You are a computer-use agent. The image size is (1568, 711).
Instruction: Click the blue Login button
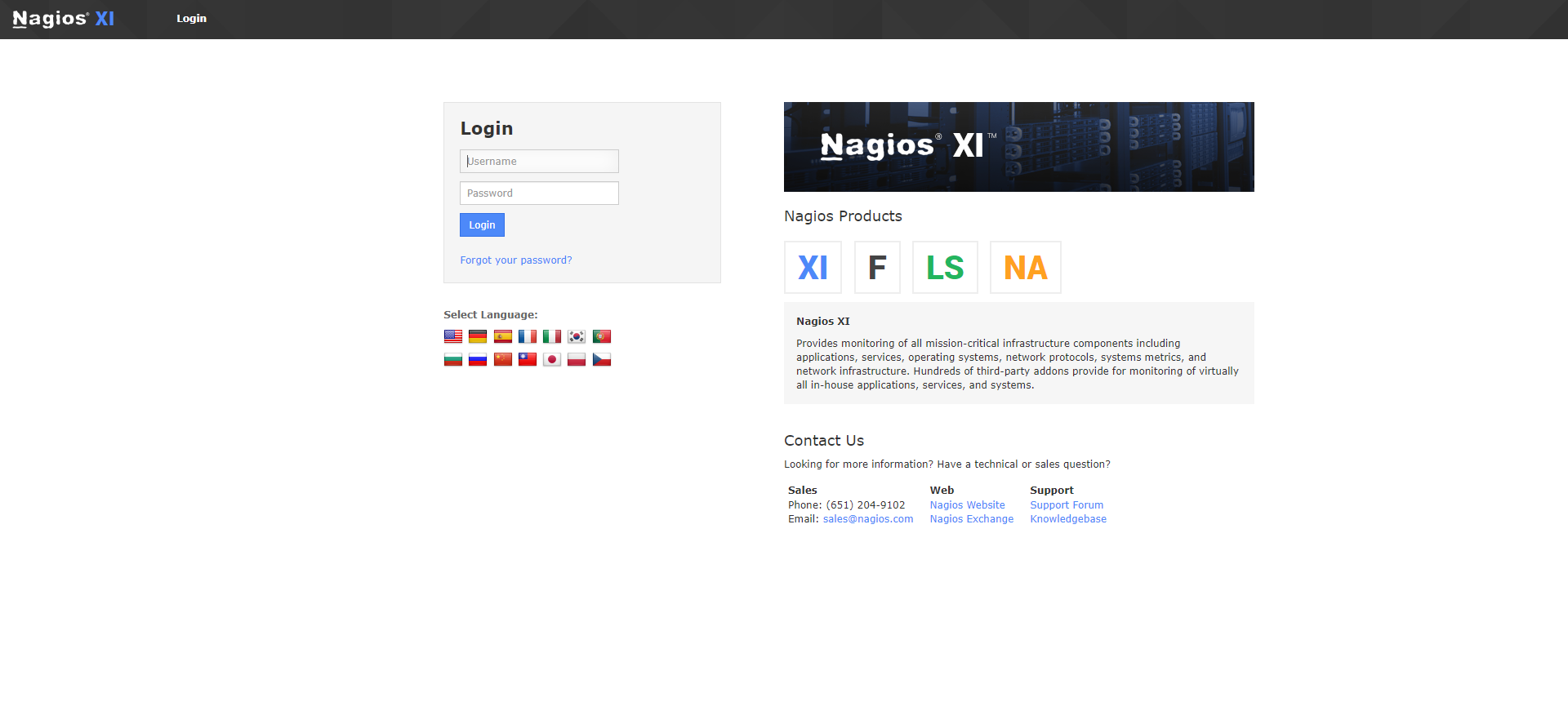(482, 224)
